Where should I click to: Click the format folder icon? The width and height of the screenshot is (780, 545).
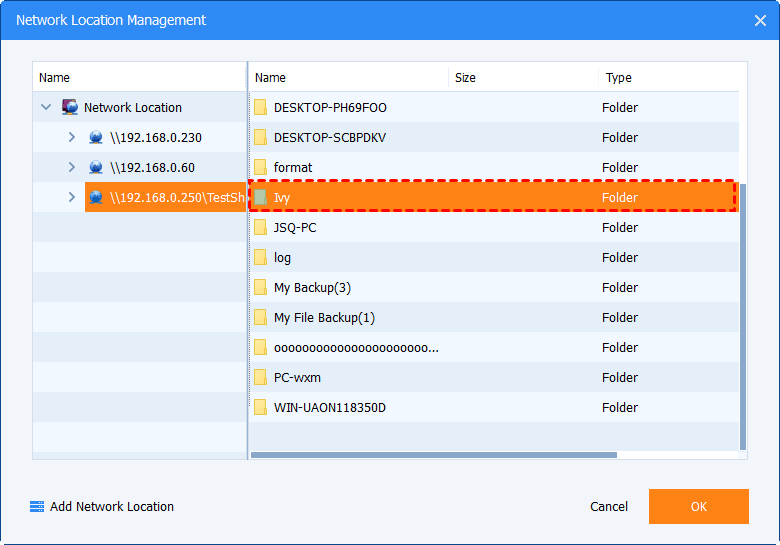(260, 167)
